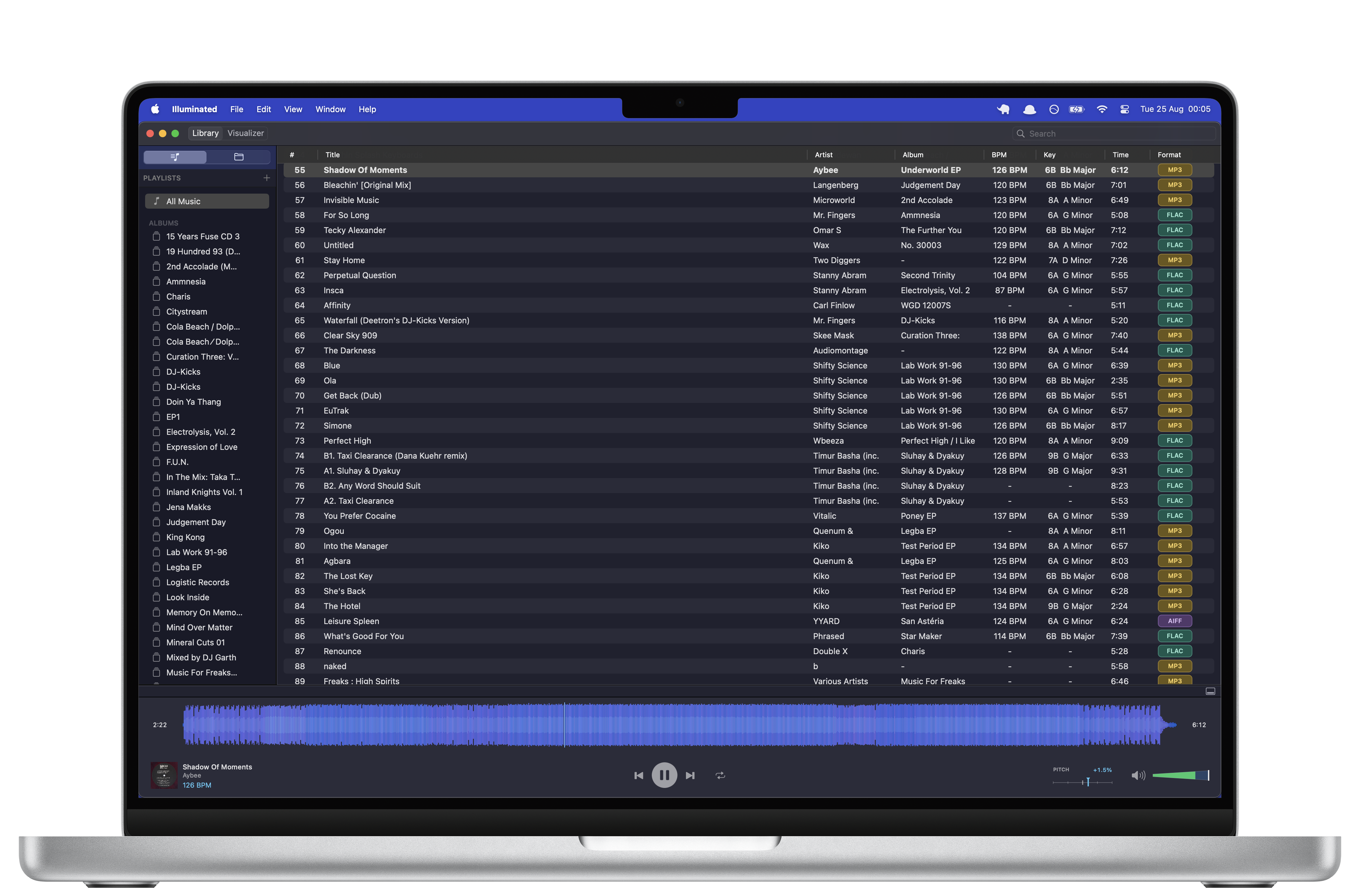This screenshot has height=896, width=1360.
Task: Switch sidebar to folder view icon
Action: (x=239, y=157)
